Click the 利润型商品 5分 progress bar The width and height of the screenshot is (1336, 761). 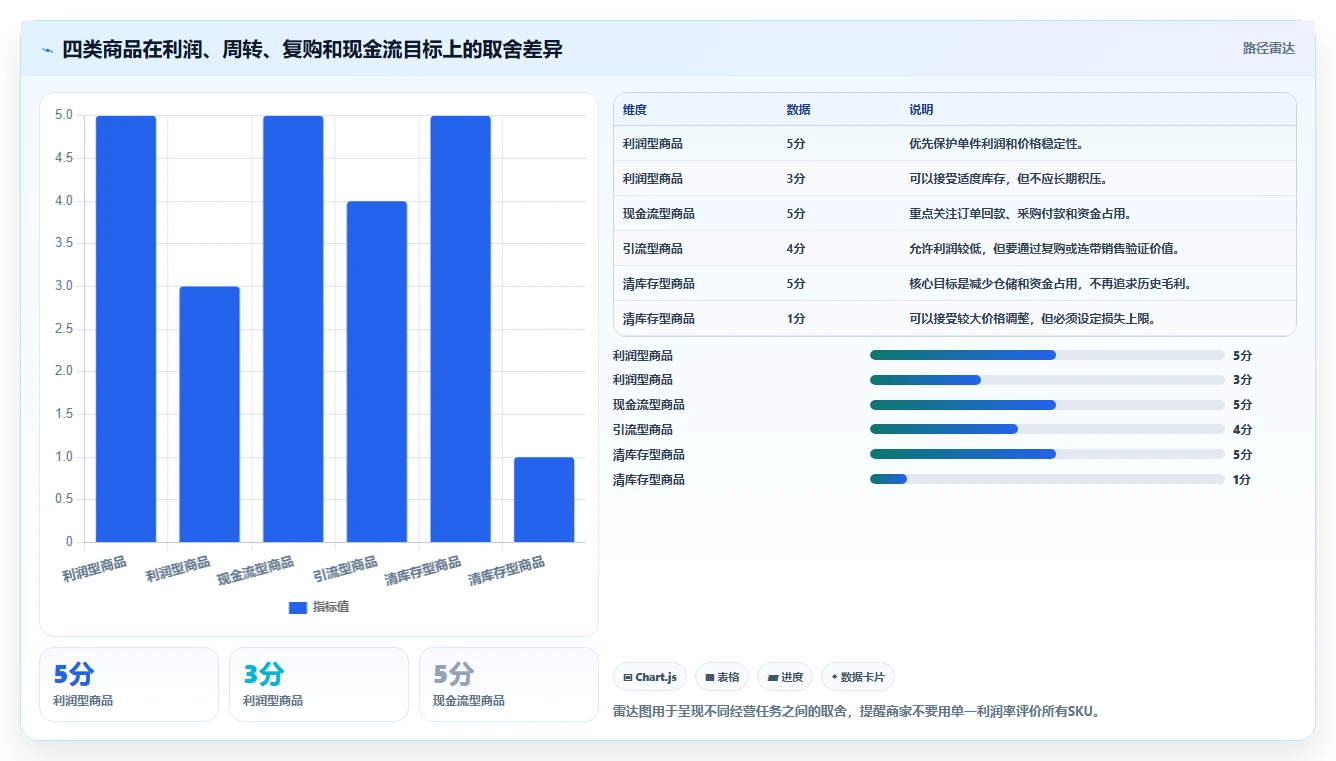pyautogui.click(x=1047, y=355)
